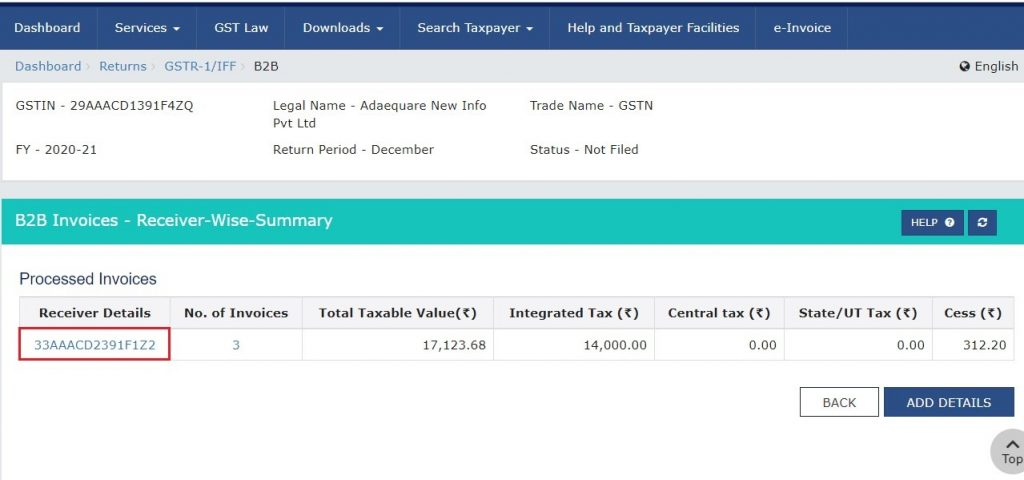This screenshot has height=480, width=1024.
Task: Click the invoice count link 3
Action: tap(236, 345)
